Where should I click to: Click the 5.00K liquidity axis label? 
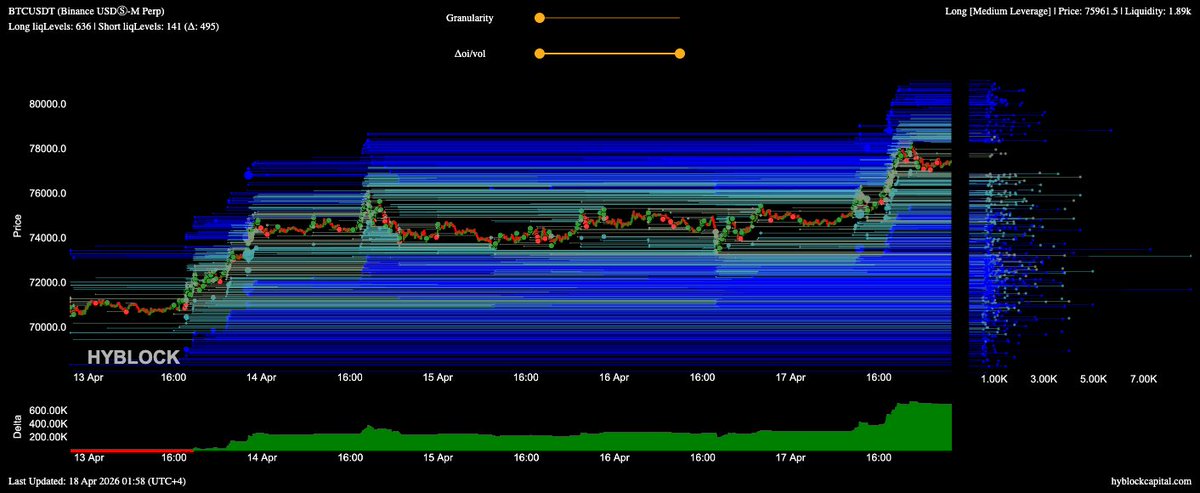(x=1093, y=379)
